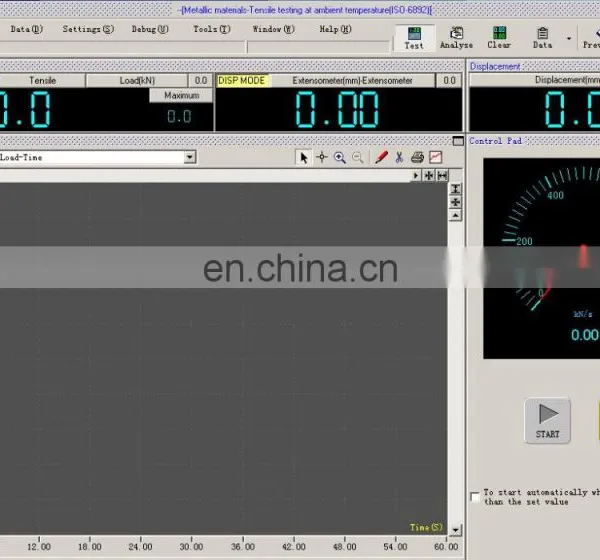Click the 200 mark on speed gauge
The height and width of the screenshot is (560, 600).
(524, 241)
